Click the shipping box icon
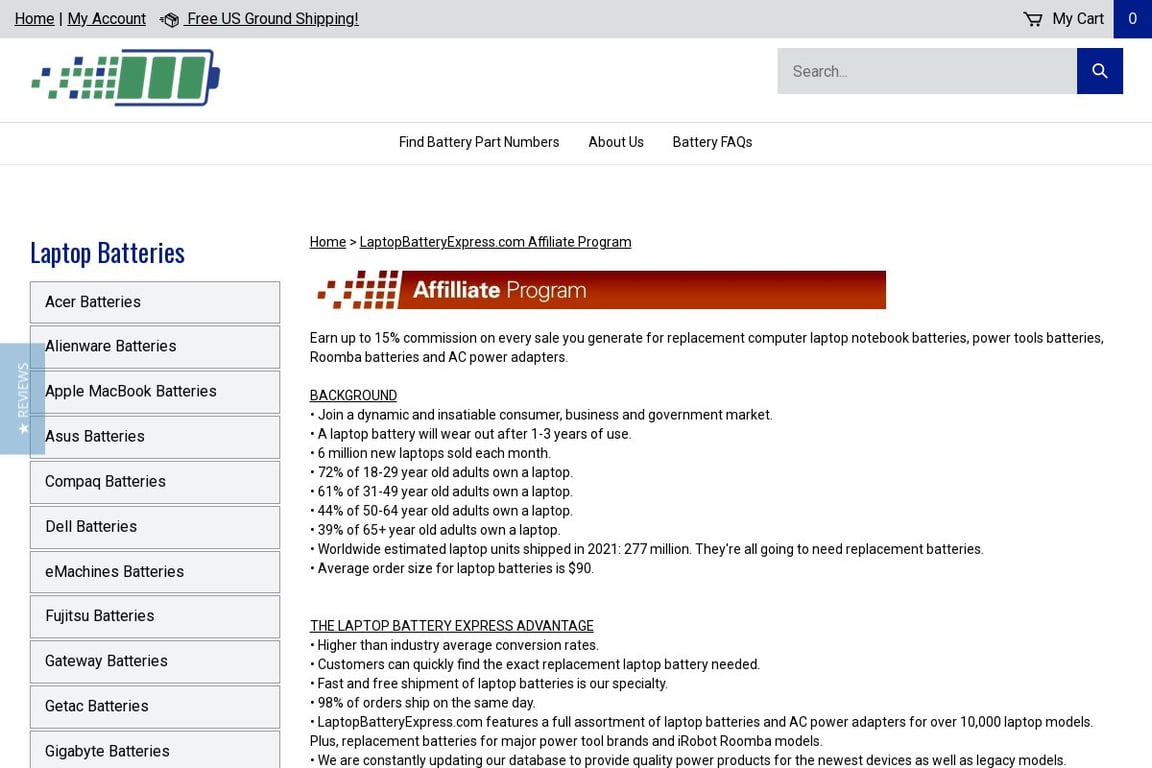This screenshot has height=768, width=1152. click(x=170, y=20)
